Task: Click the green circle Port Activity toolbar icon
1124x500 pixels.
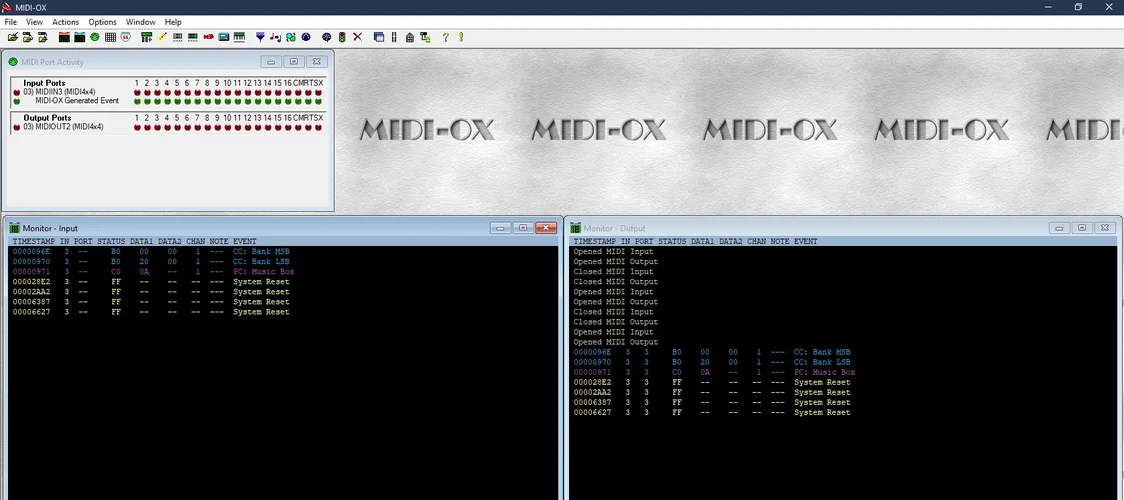Action: (x=95, y=37)
